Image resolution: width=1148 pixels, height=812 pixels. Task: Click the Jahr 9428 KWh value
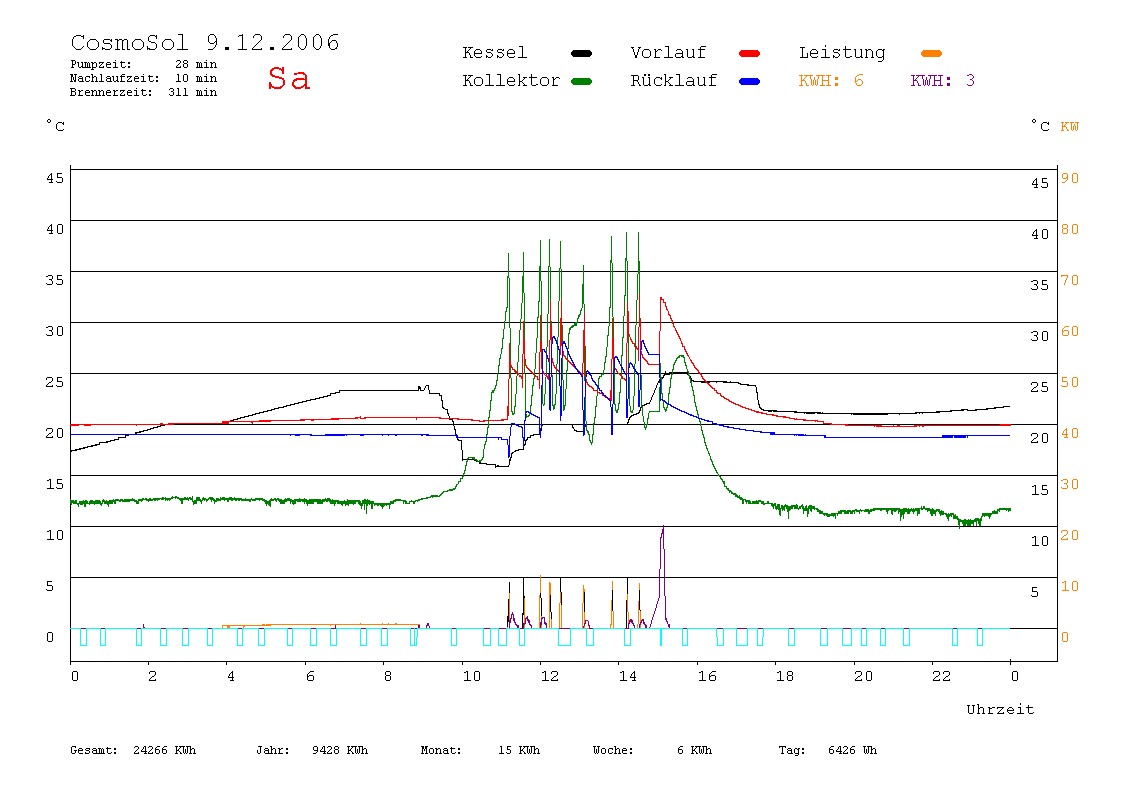pos(340,750)
